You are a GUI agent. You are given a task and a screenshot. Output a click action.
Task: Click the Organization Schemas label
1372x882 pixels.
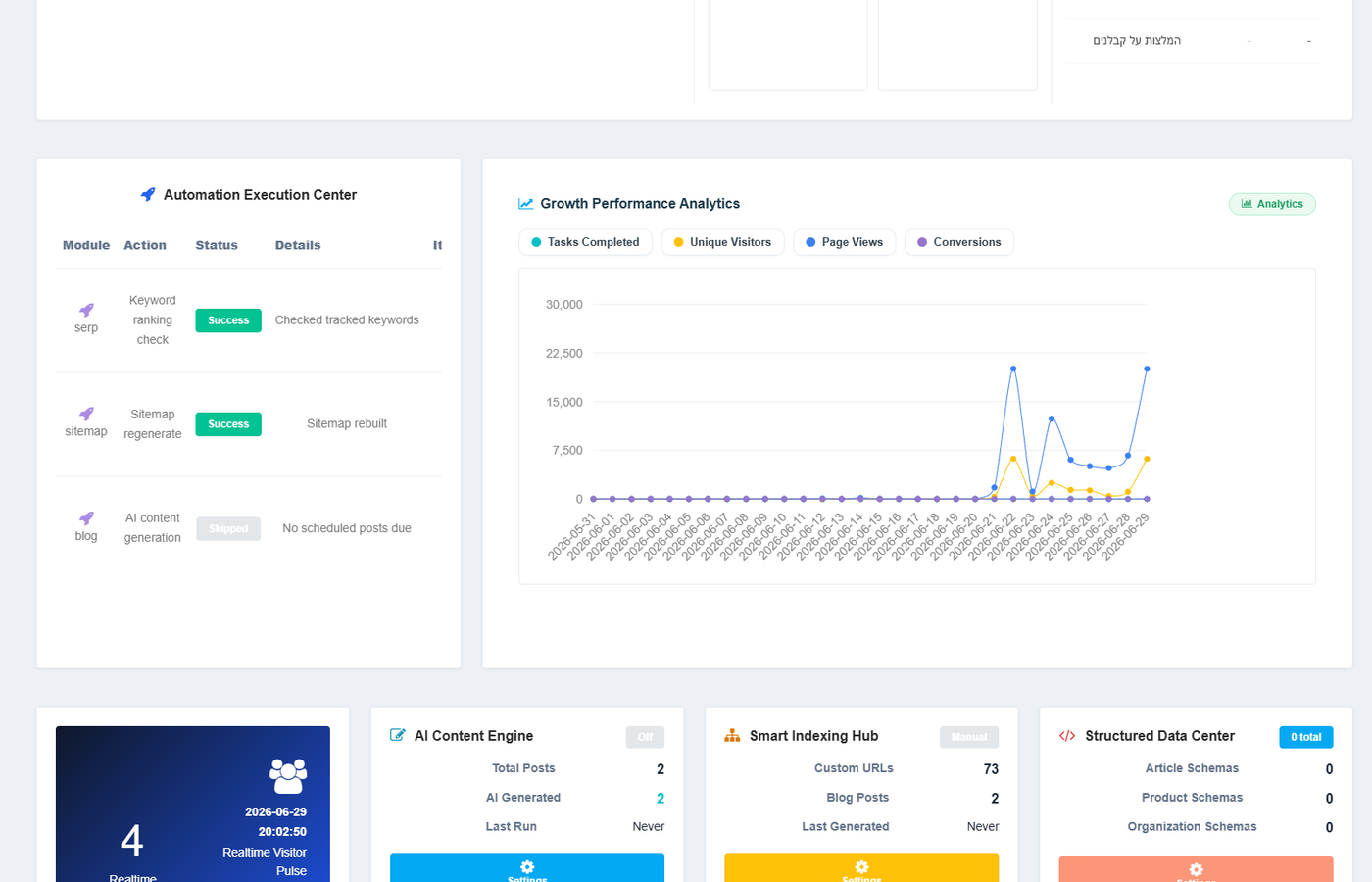pos(1192,827)
